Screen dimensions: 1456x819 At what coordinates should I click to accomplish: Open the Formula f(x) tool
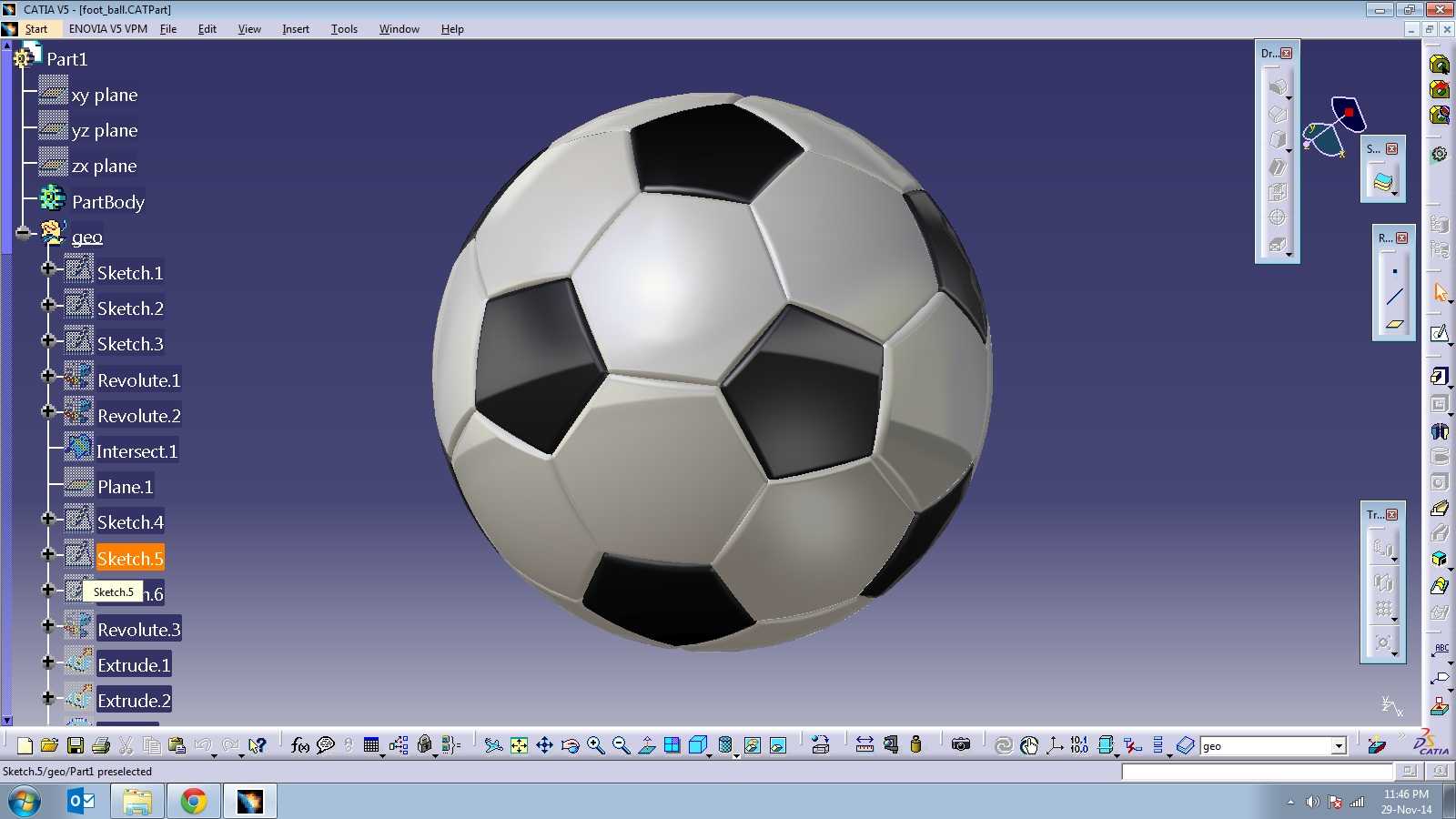coord(299,745)
